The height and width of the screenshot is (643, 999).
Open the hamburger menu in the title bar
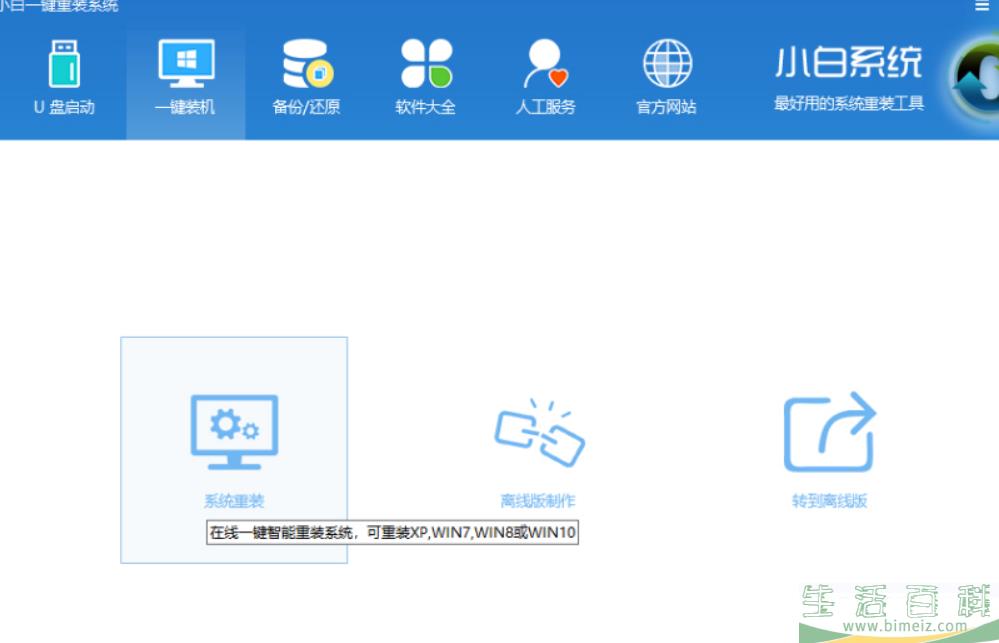[982, 6]
